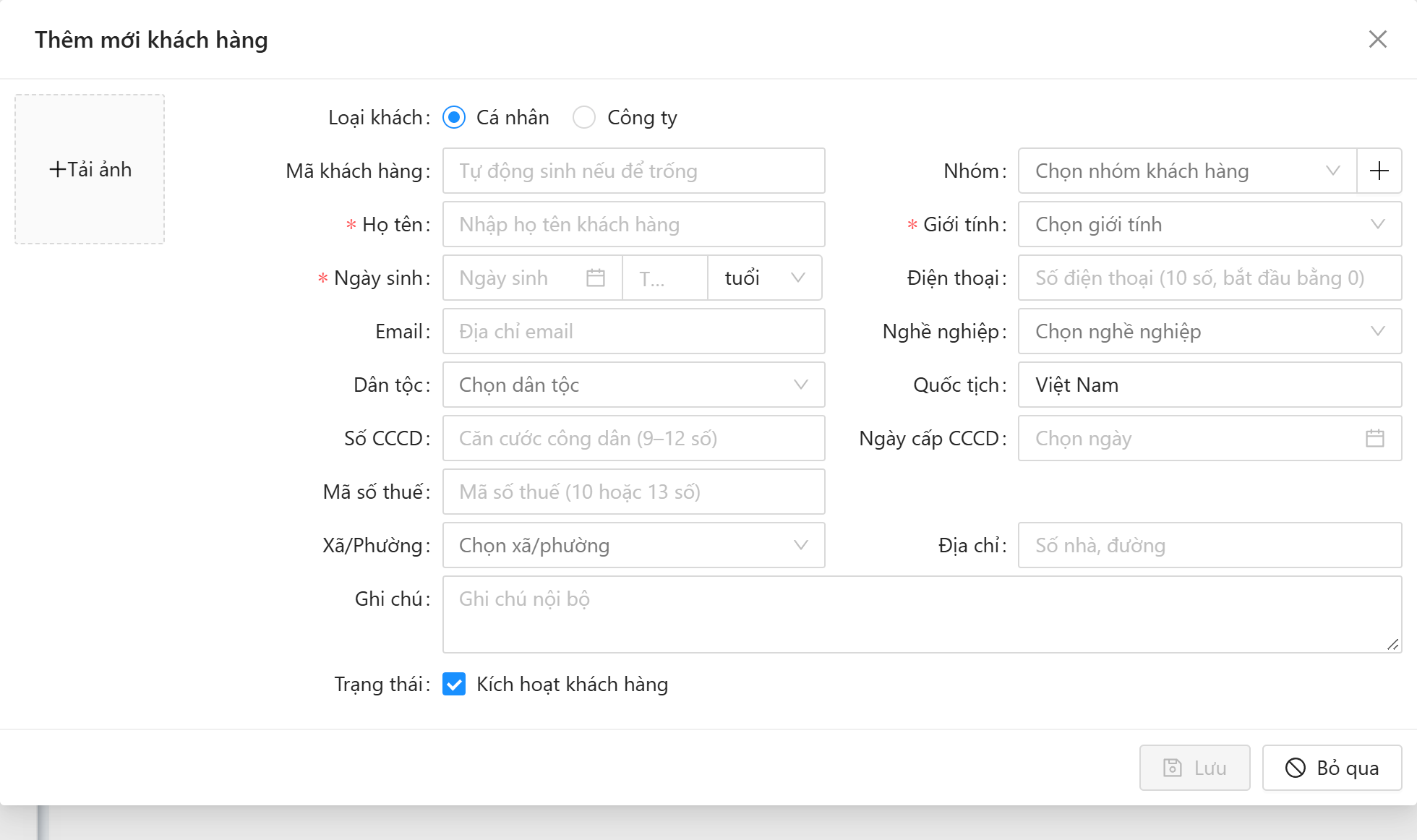
Task: Click the plus icon to add customer group
Action: pos(1379,171)
